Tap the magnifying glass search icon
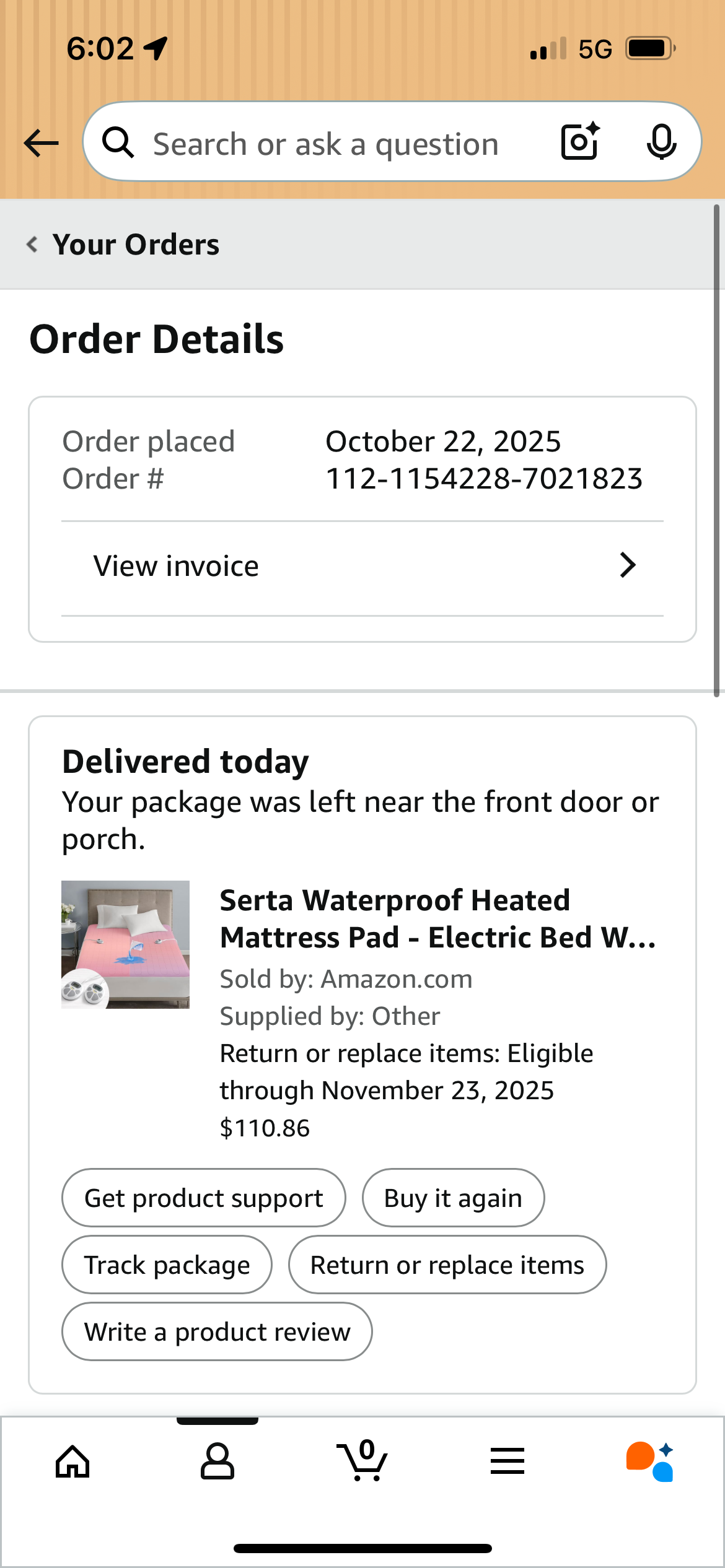The height and width of the screenshot is (1568, 725). click(x=118, y=142)
